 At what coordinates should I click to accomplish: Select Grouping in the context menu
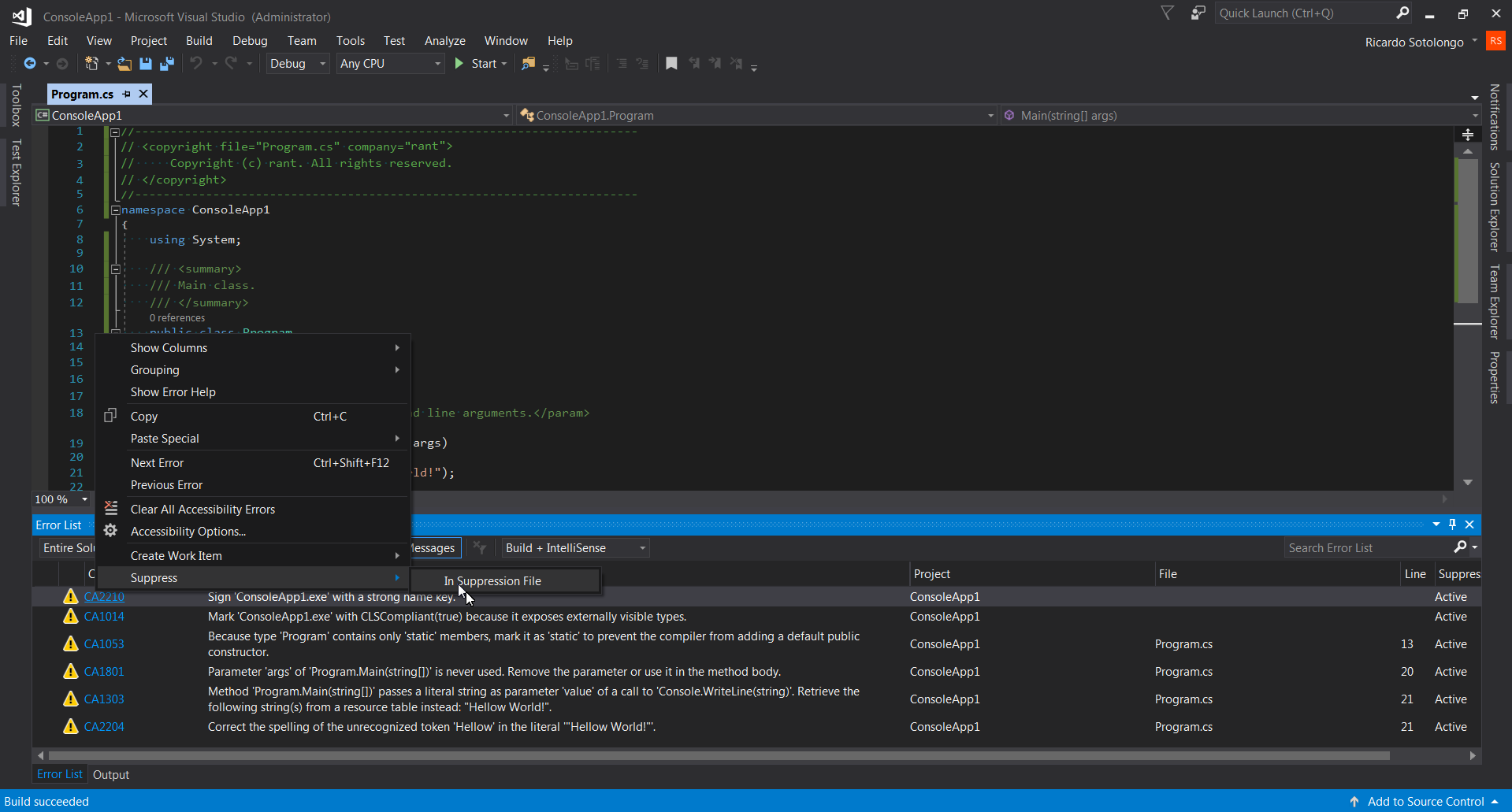pyautogui.click(x=253, y=370)
